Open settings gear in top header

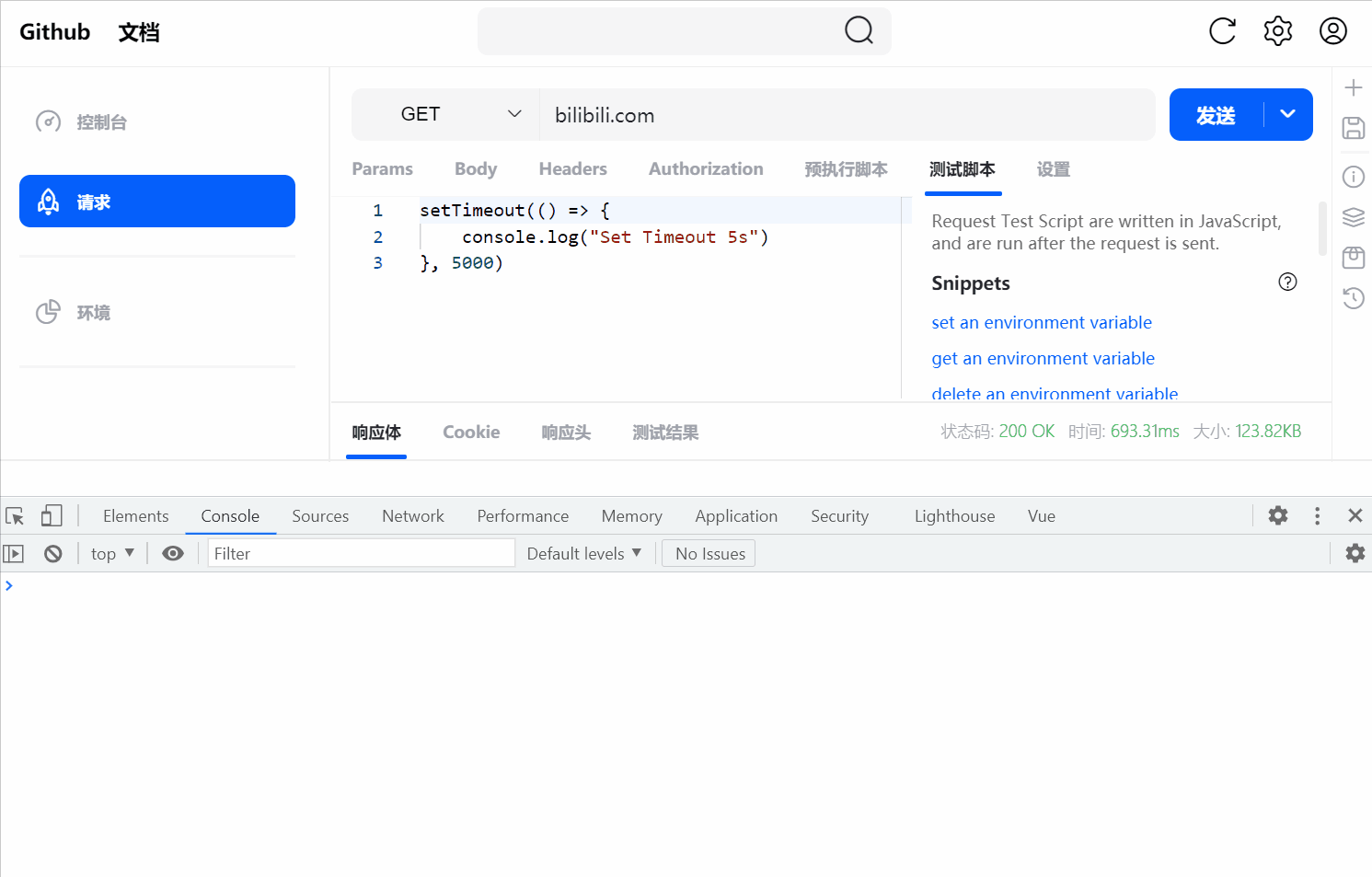click(x=1278, y=31)
